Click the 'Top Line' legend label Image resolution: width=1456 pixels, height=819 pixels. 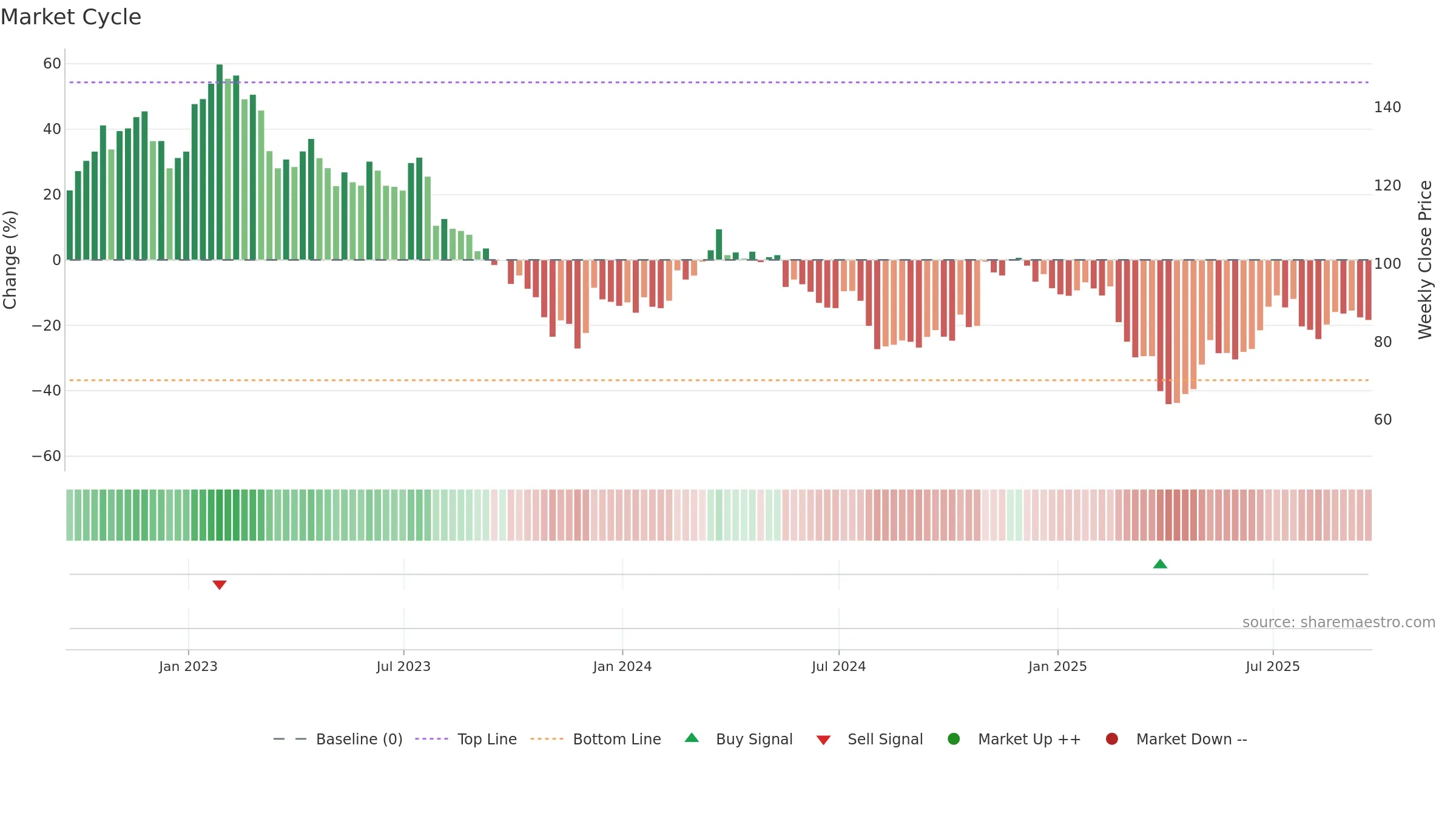click(487, 740)
